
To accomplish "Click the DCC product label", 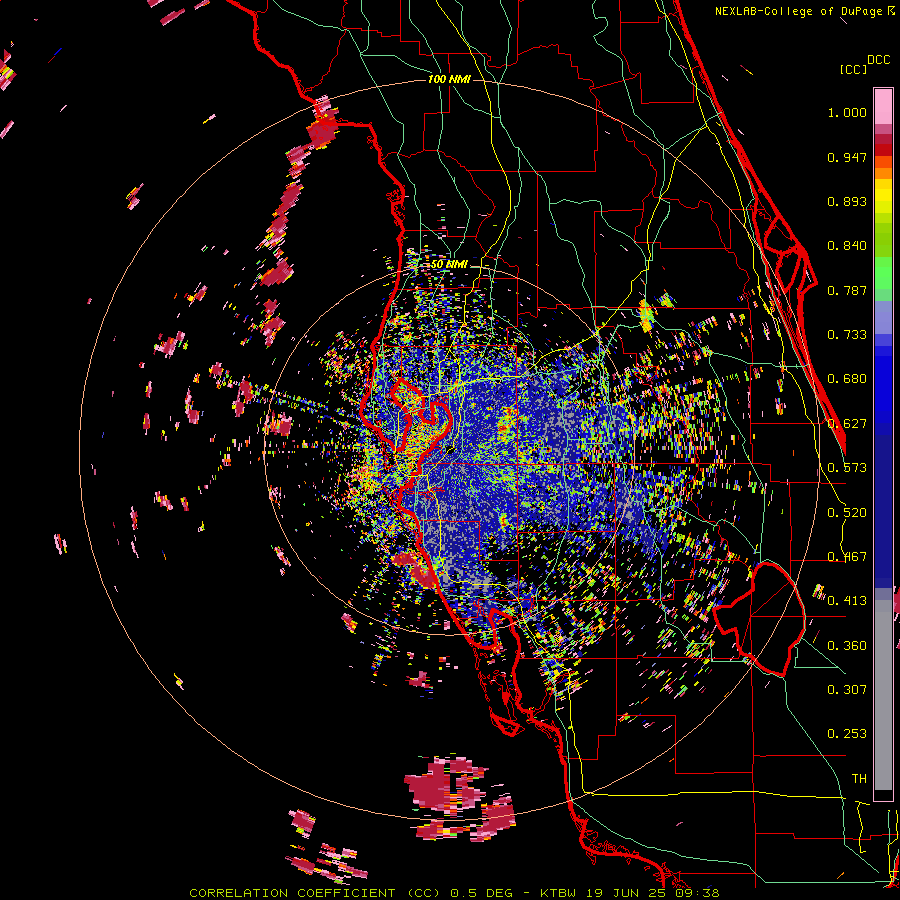I will [879, 60].
